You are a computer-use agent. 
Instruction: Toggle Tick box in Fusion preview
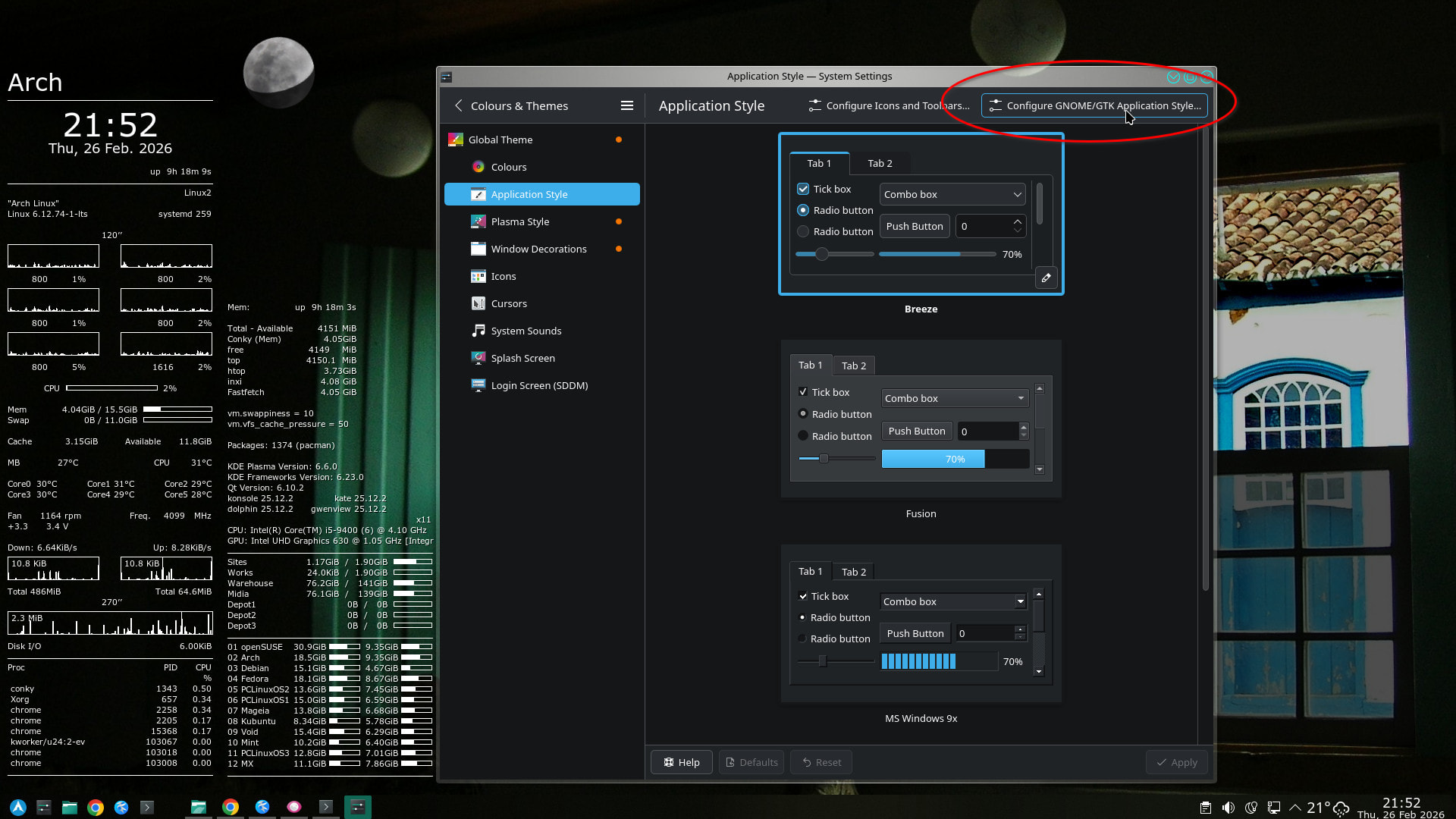click(802, 392)
